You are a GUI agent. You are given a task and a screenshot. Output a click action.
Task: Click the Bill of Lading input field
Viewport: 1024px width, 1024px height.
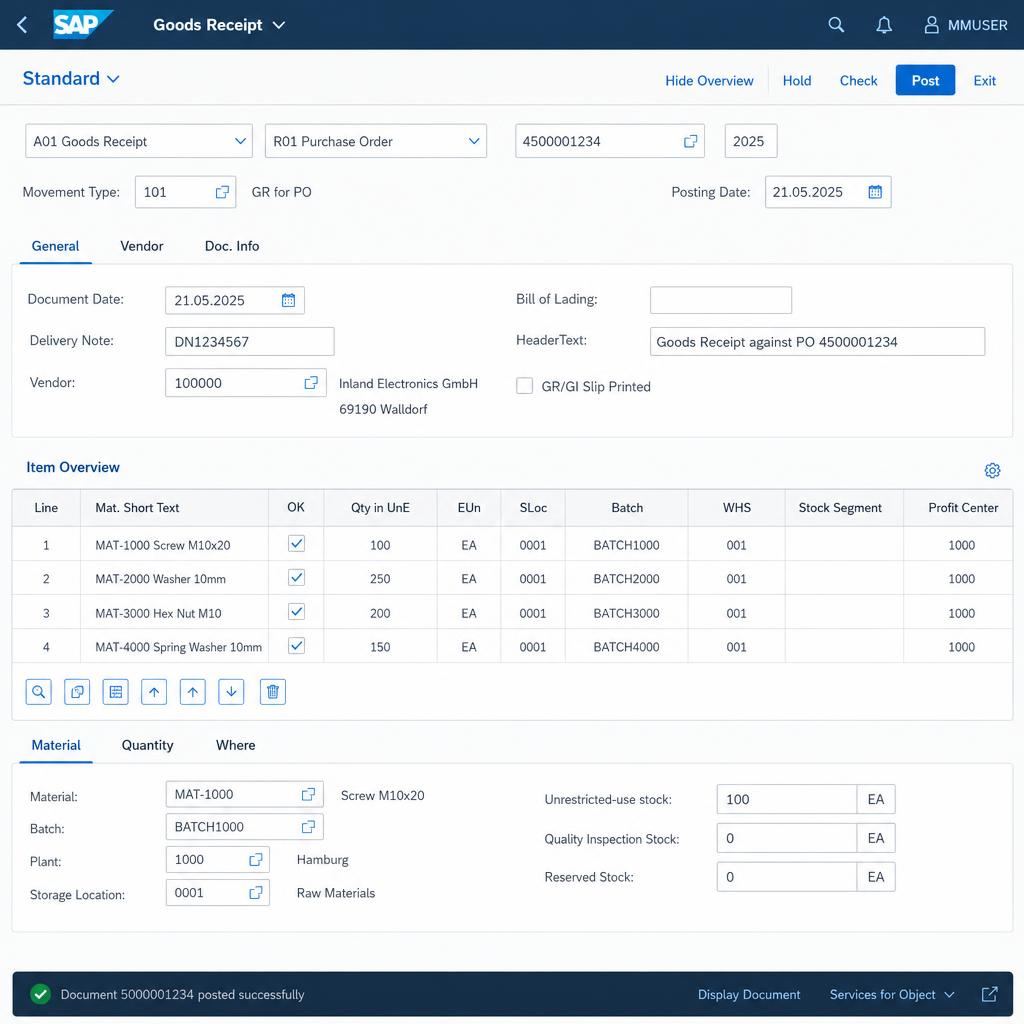coord(720,300)
